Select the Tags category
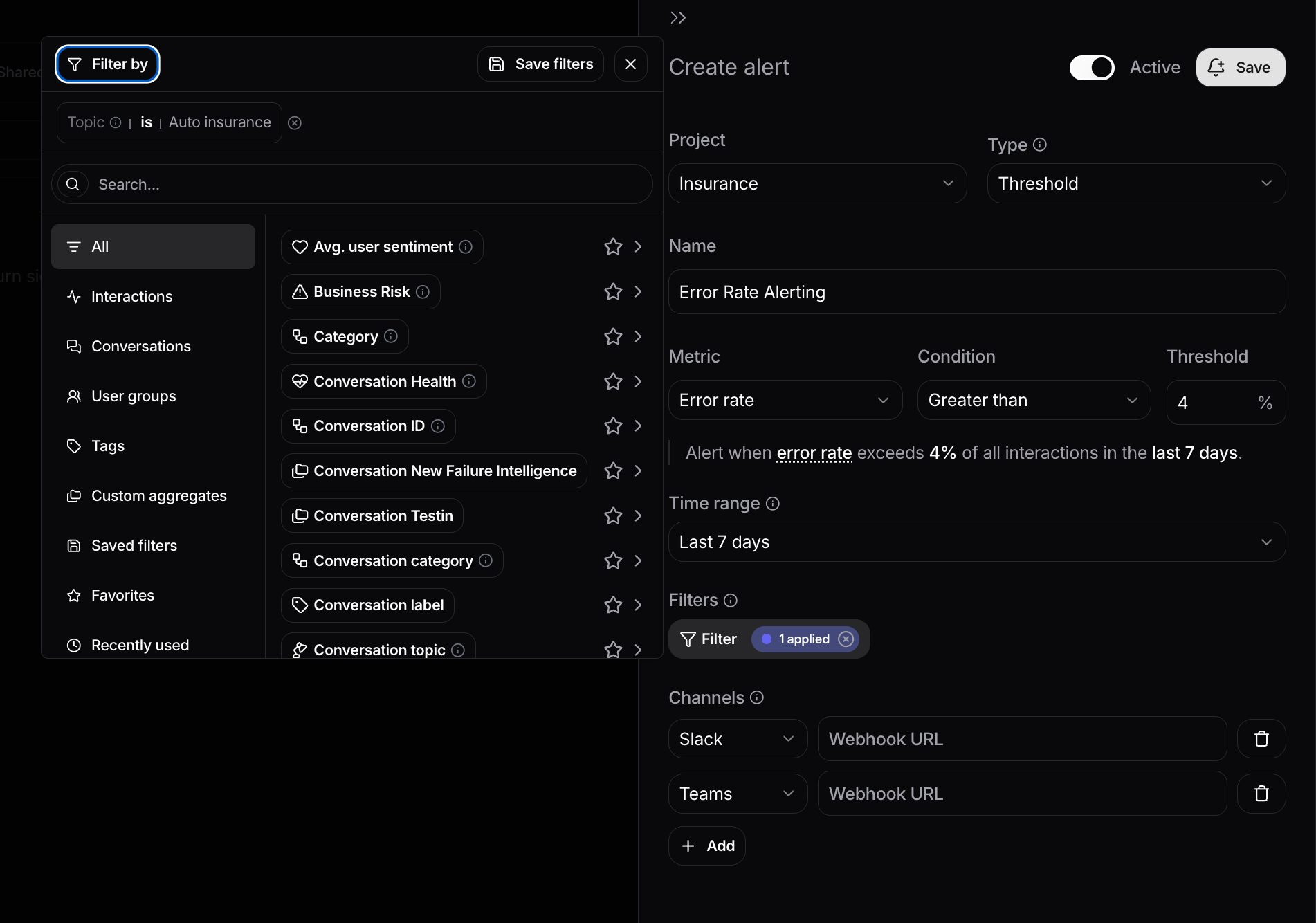 pos(153,446)
